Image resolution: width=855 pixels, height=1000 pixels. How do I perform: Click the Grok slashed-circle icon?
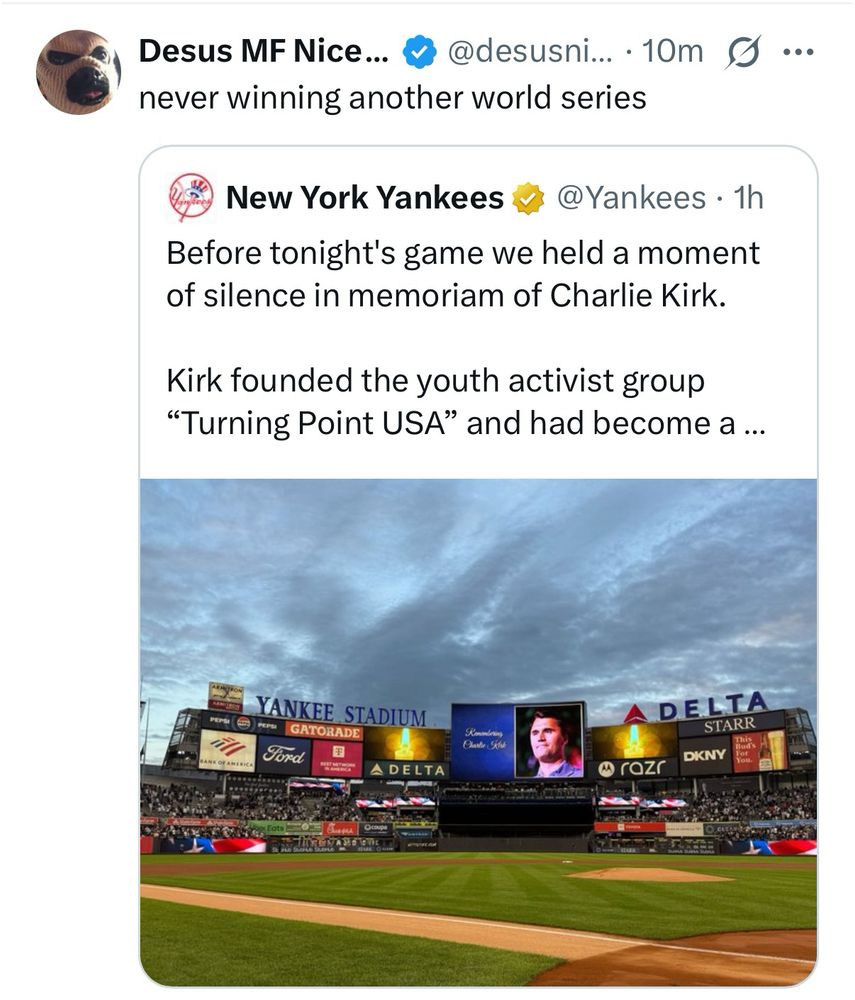point(743,52)
